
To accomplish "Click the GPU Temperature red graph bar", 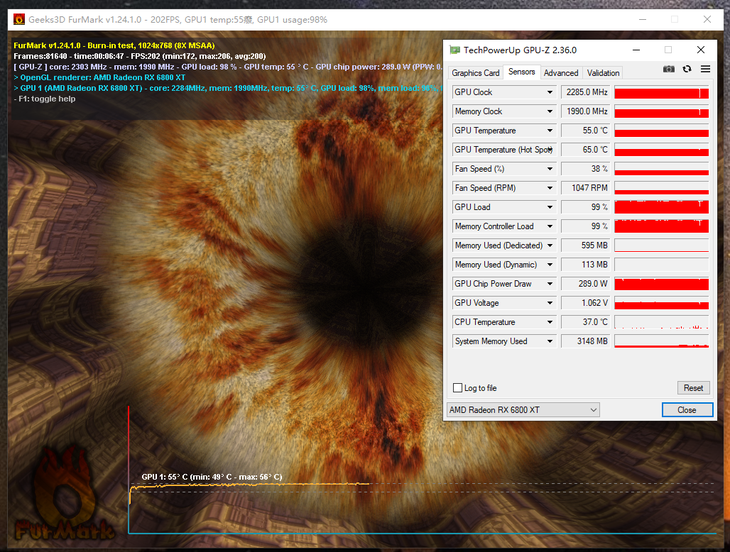I will point(661,131).
